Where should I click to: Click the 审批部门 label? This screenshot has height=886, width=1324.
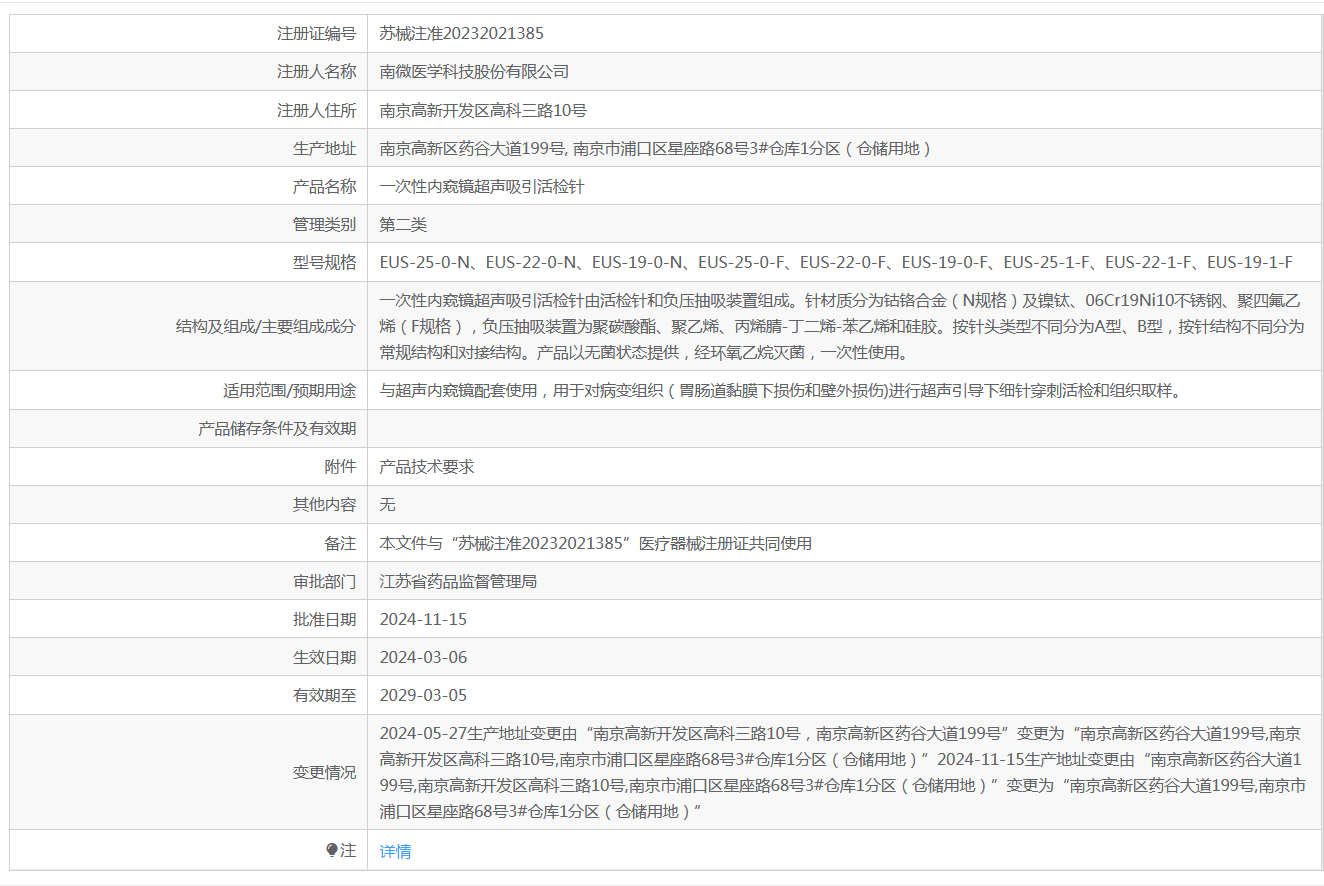coord(324,581)
